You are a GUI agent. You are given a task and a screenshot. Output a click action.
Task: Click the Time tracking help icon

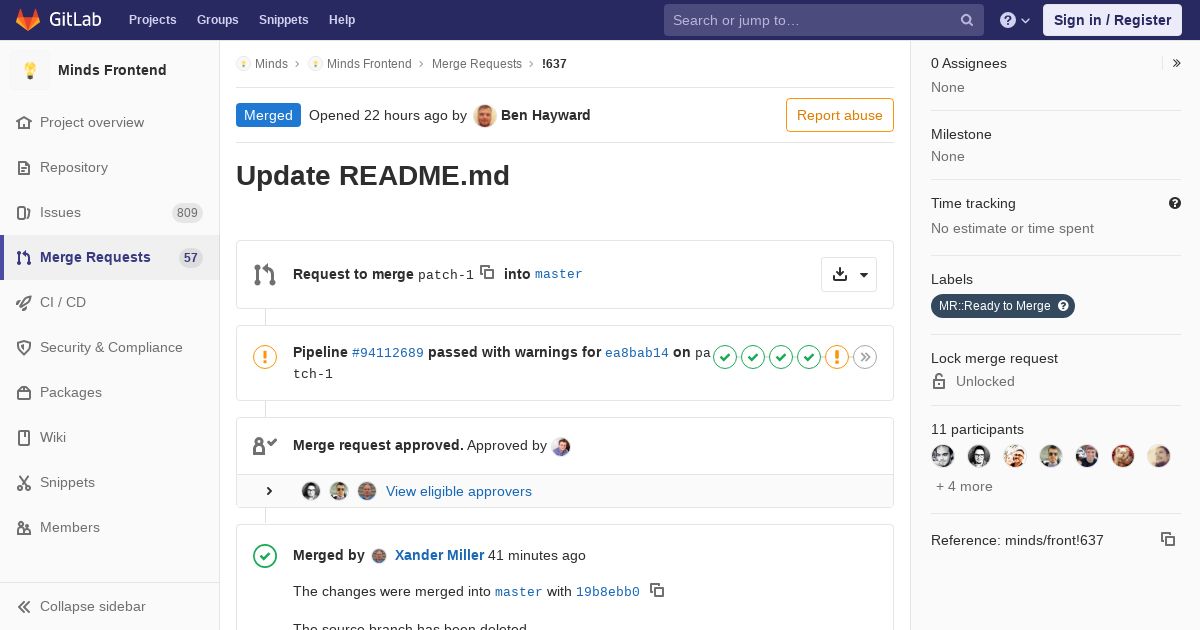click(x=1175, y=203)
